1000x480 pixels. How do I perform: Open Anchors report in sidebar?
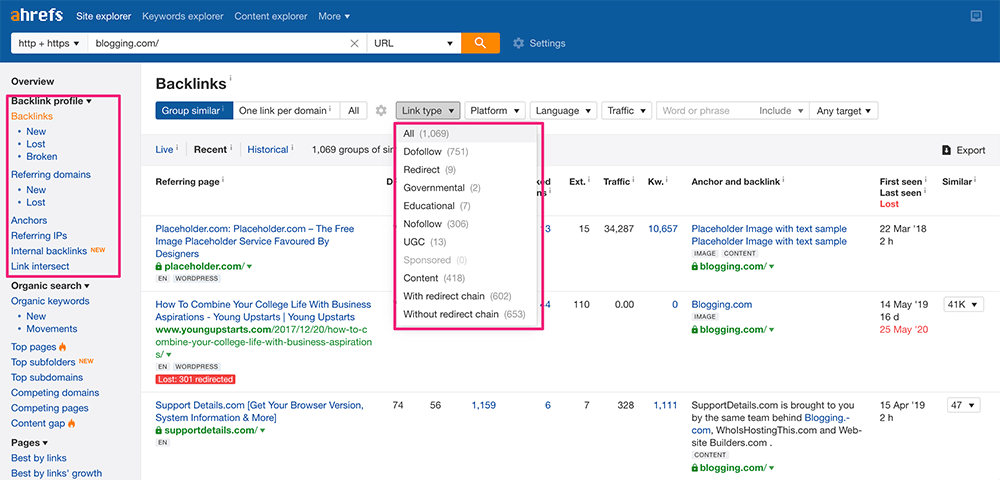(x=29, y=221)
